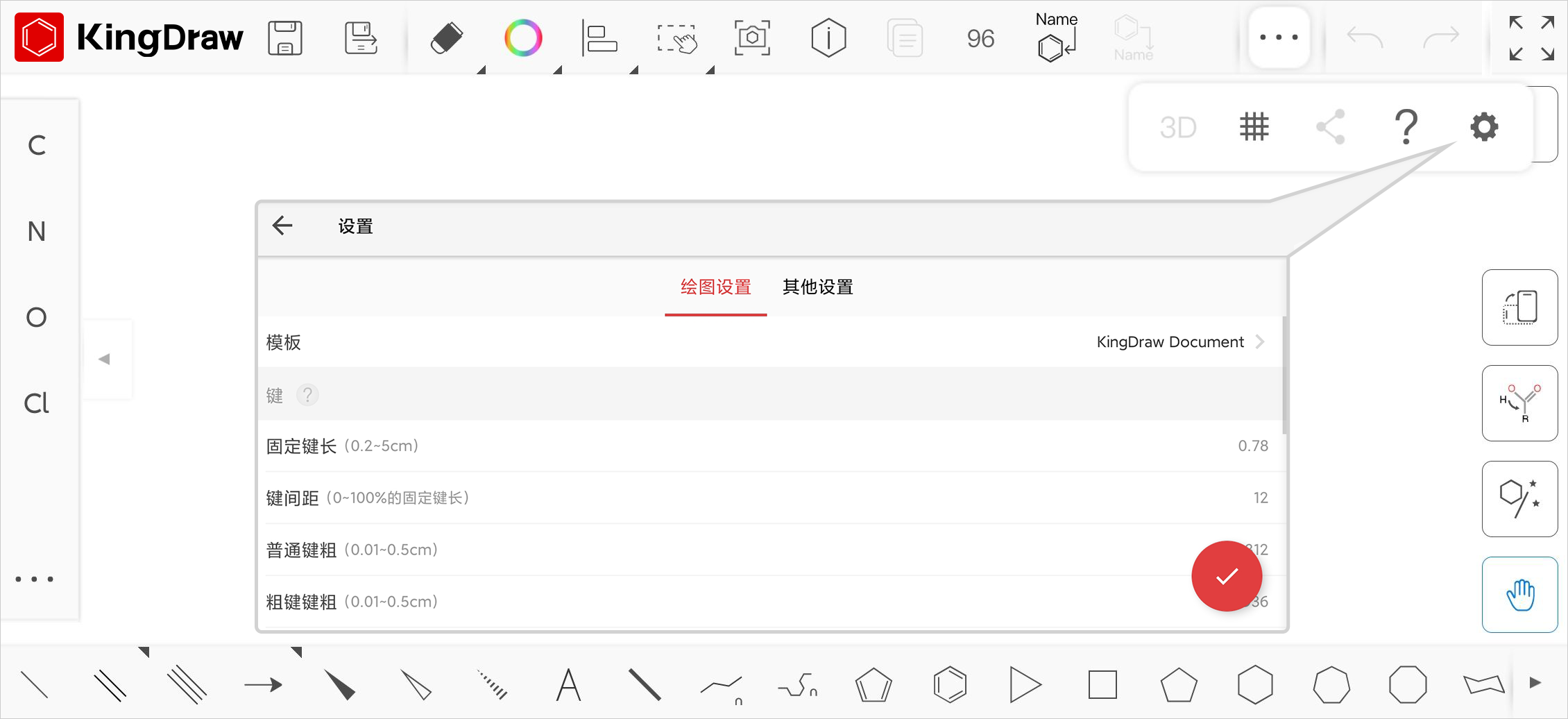
Task: Toggle the canvas grid display
Action: [1254, 126]
